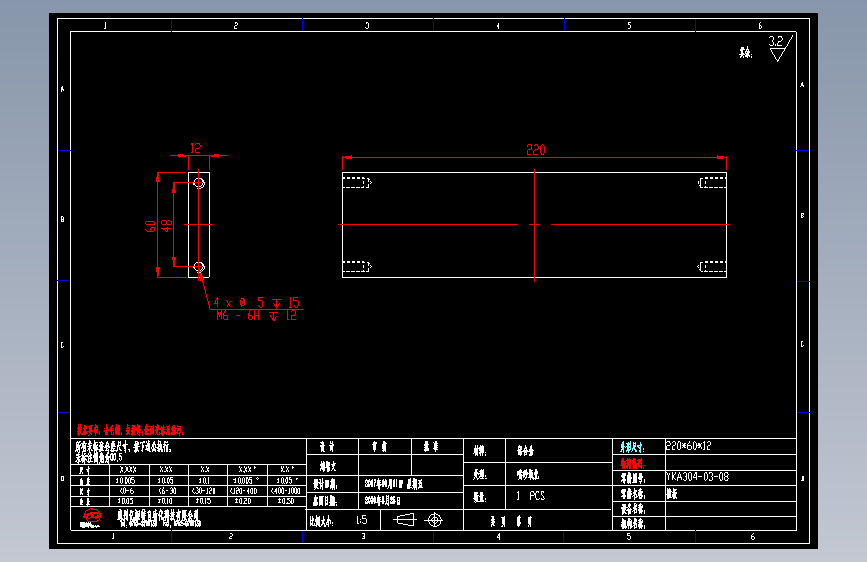Click the '<400-1000' length range cell
The width and height of the screenshot is (867, 562).
pos(285,491)
